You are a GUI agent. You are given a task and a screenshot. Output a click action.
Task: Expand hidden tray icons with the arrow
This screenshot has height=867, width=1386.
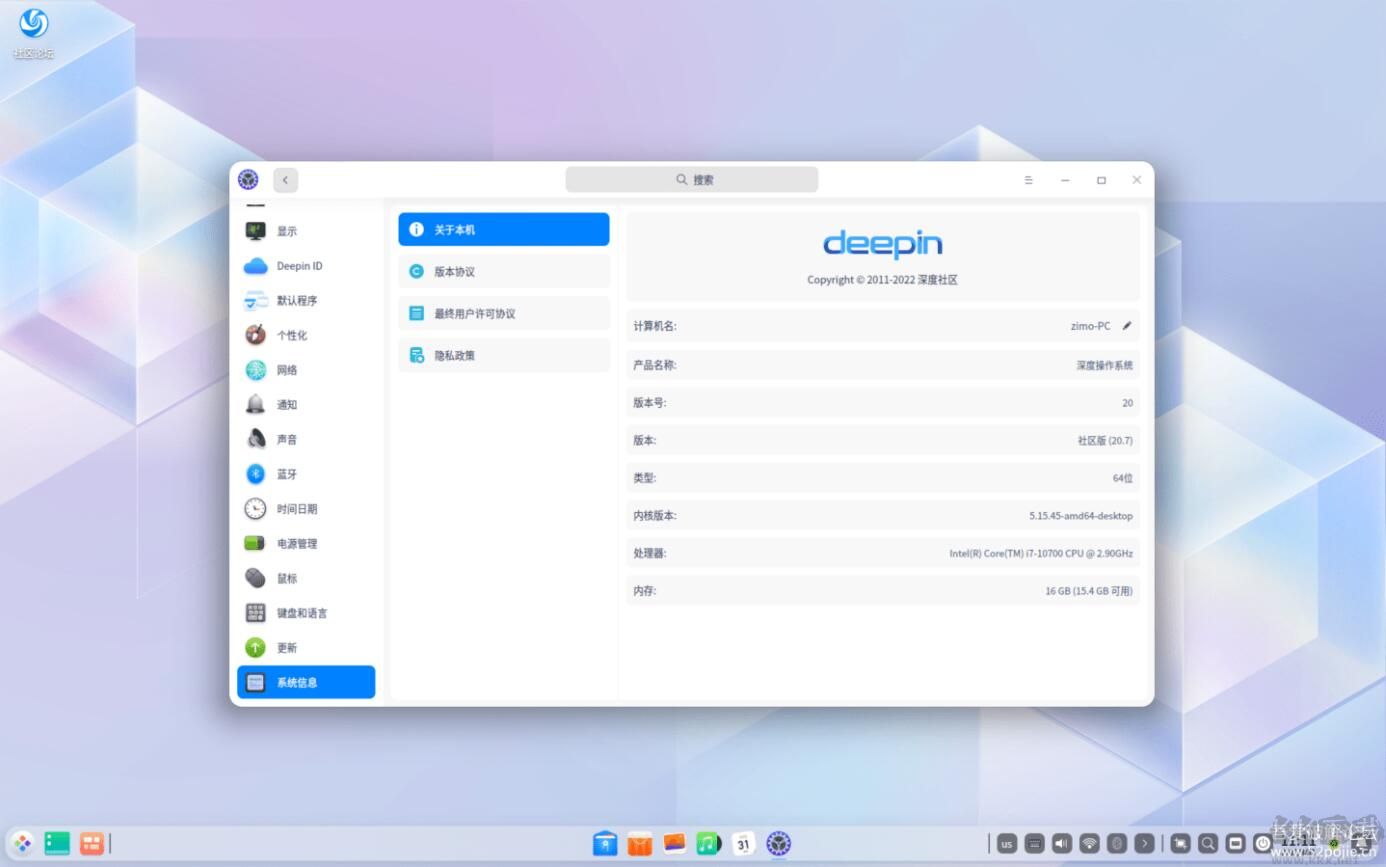(x=1145, y=843)
